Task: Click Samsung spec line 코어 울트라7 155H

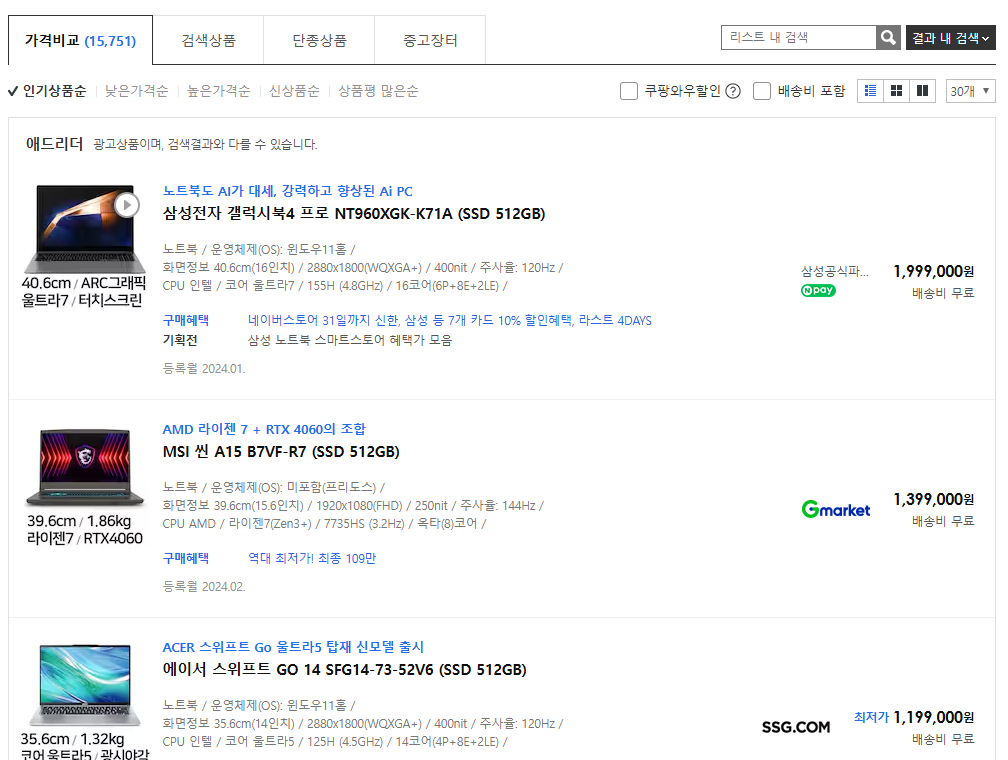Action: pos(335,285)
